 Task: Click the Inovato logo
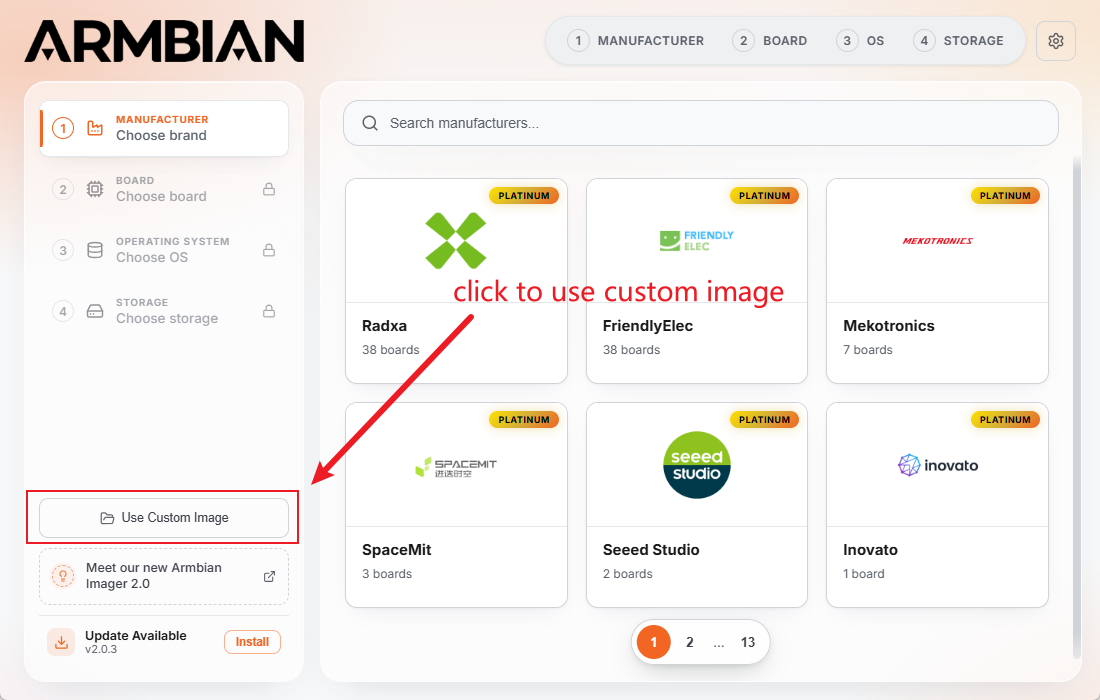tap(938, 465)
